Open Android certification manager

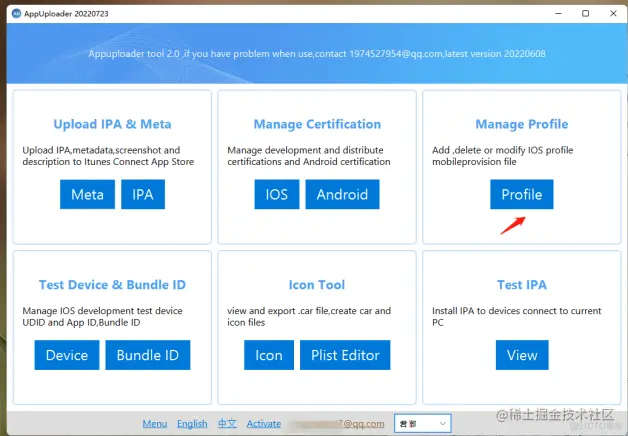point(342,194)
